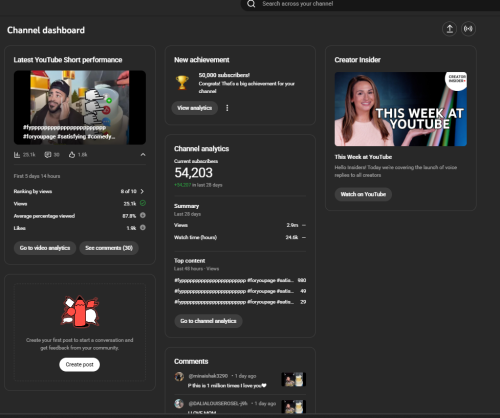
Task: Click Watch on YouTube button
Action: 363,194
